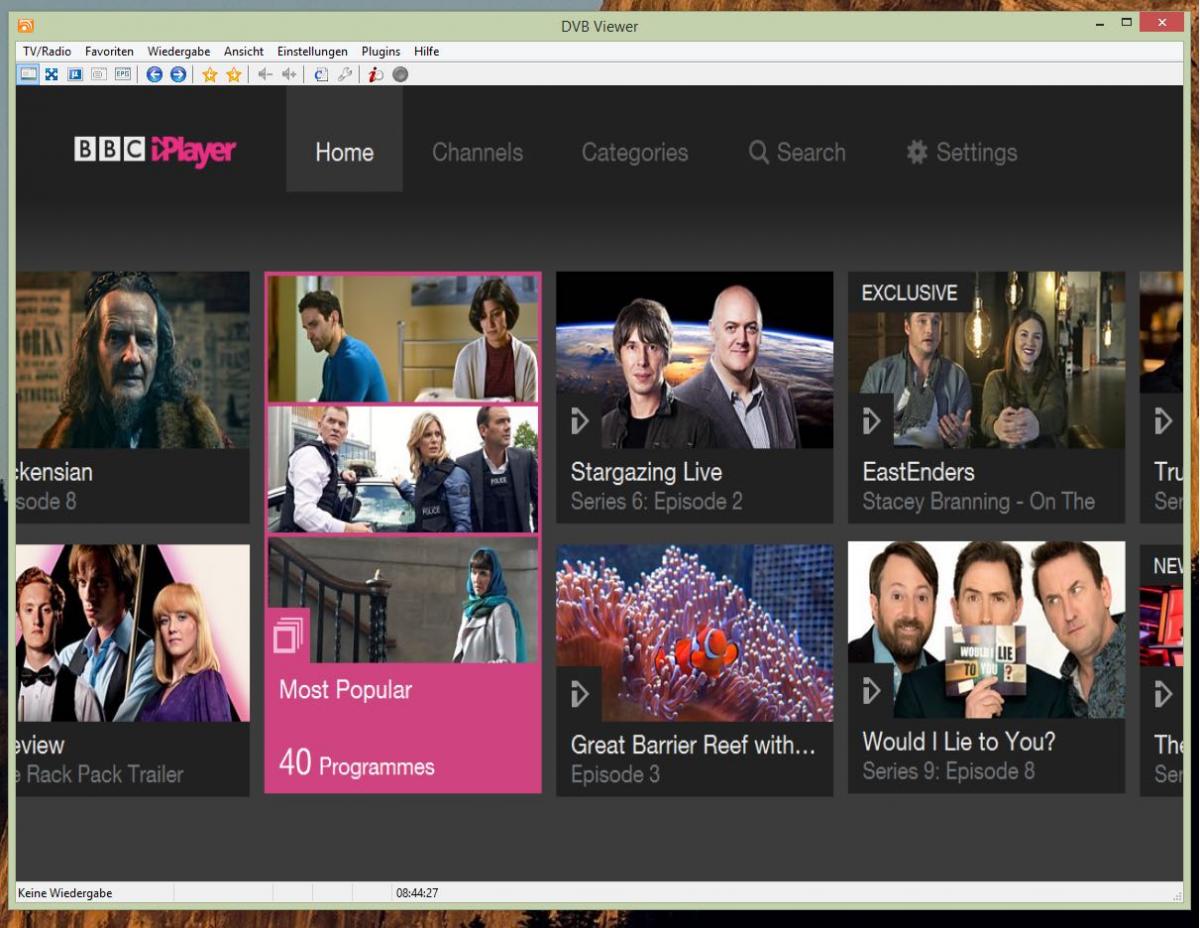Open the iPlayer Settings
The width and height of the screenshot is (1200, 928).
(x=962, y=152)
